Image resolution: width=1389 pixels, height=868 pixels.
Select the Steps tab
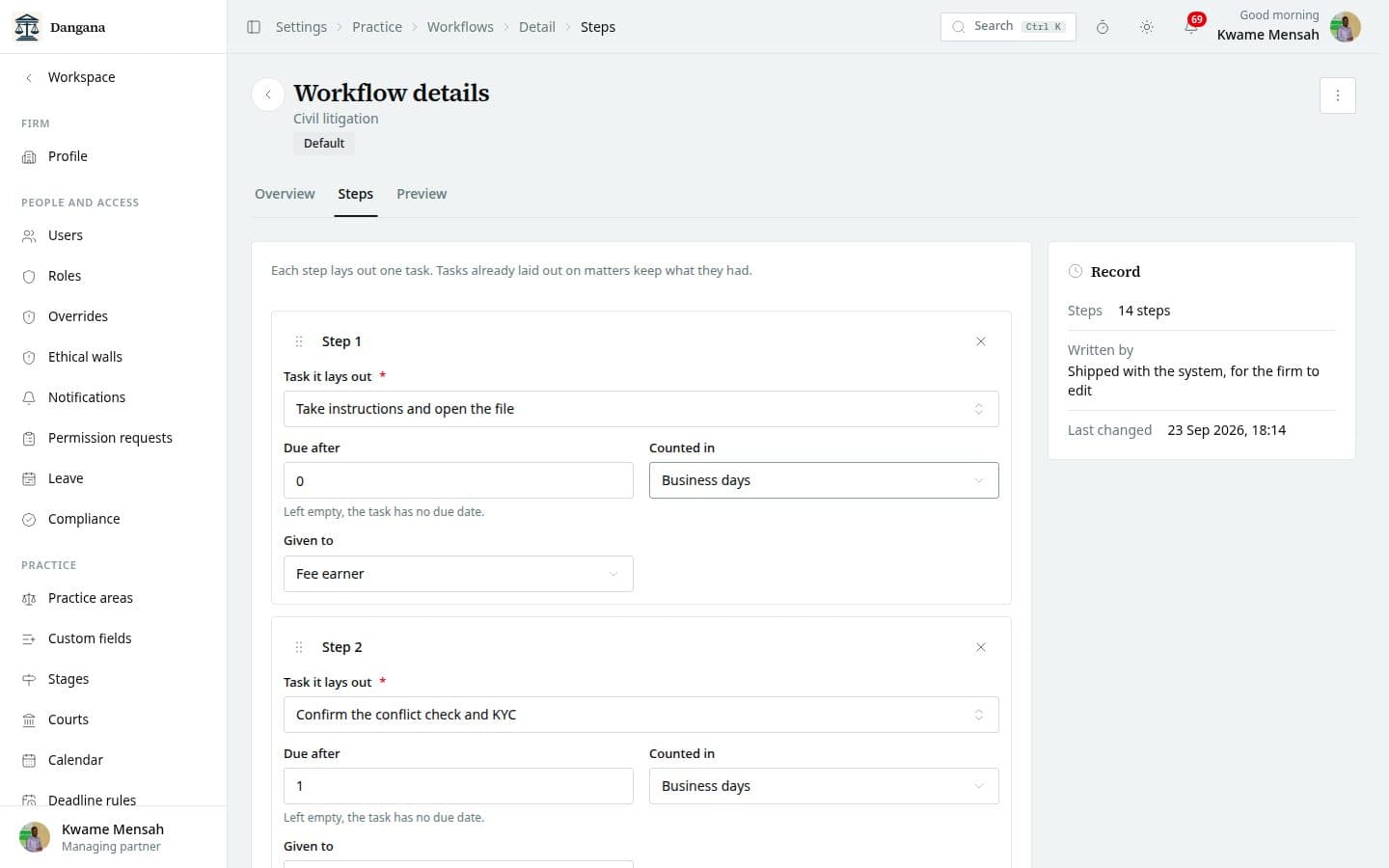(355, 194)
